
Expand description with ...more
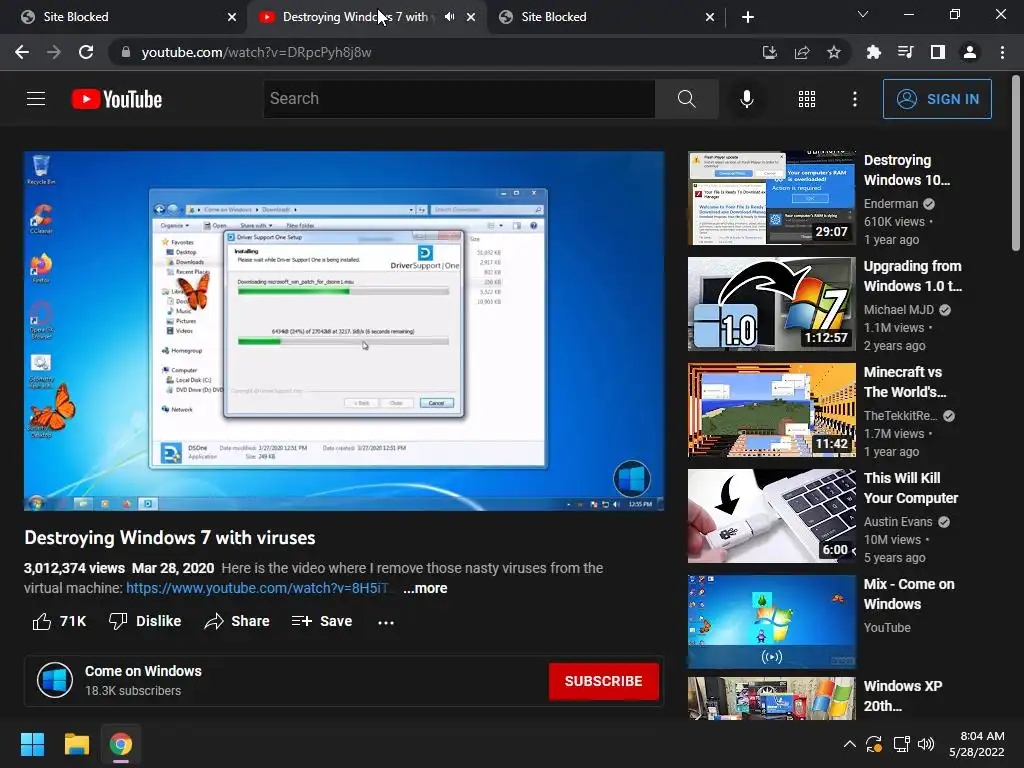[425, 588]
